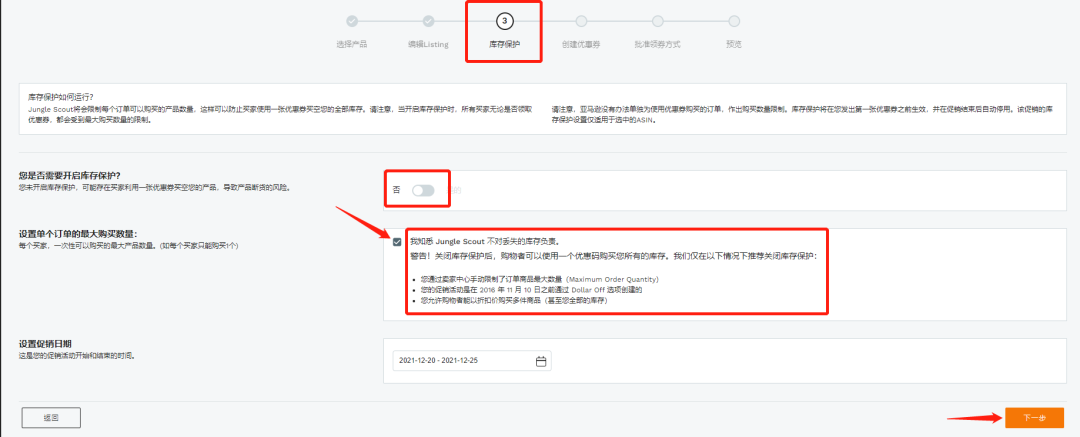Open the calendar icon in date field
This screenshot has height=437, width=1080.
[541, 361]
